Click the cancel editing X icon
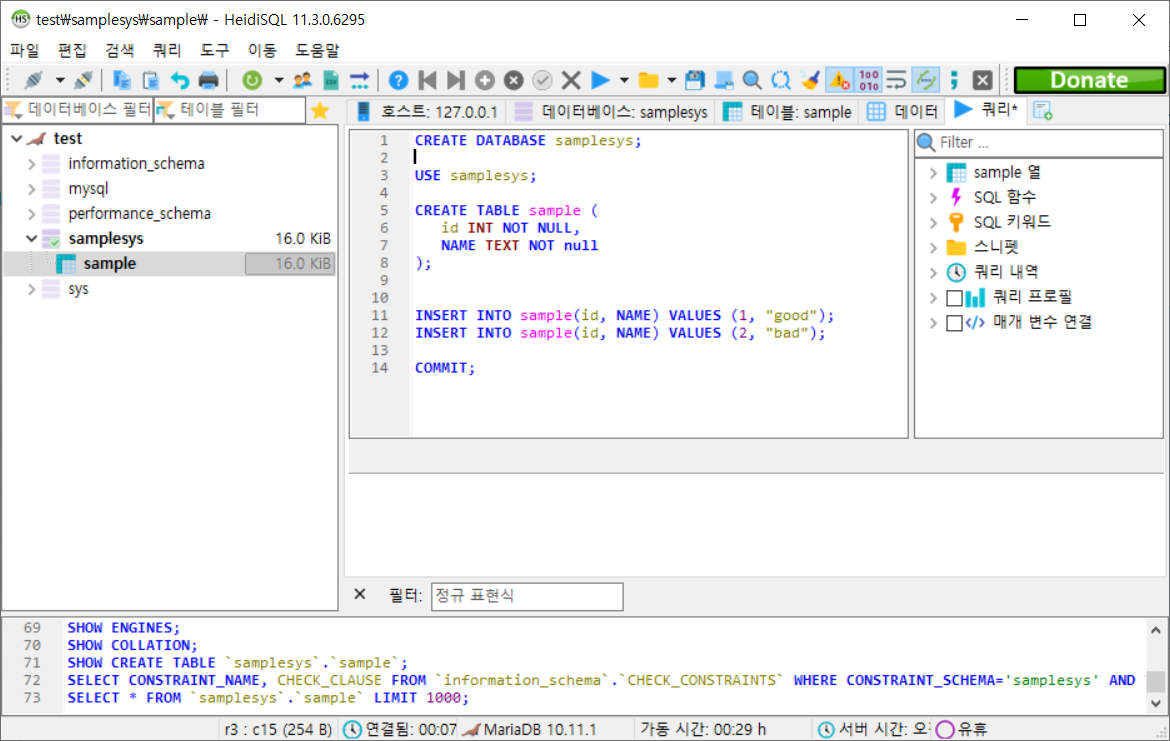This screenshot has height=741, width=1170. [571, 80]
